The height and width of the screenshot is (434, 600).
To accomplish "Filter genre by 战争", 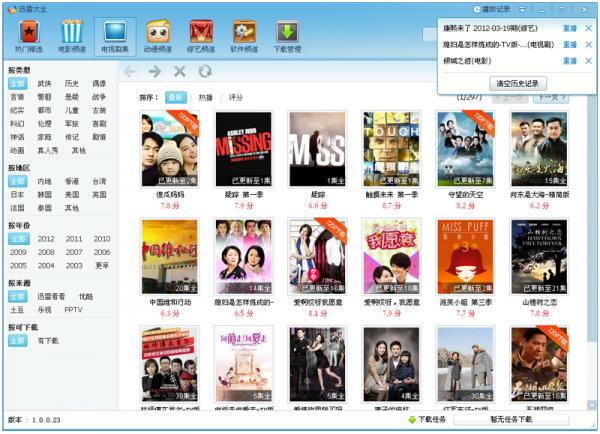I will coord(99,97).
